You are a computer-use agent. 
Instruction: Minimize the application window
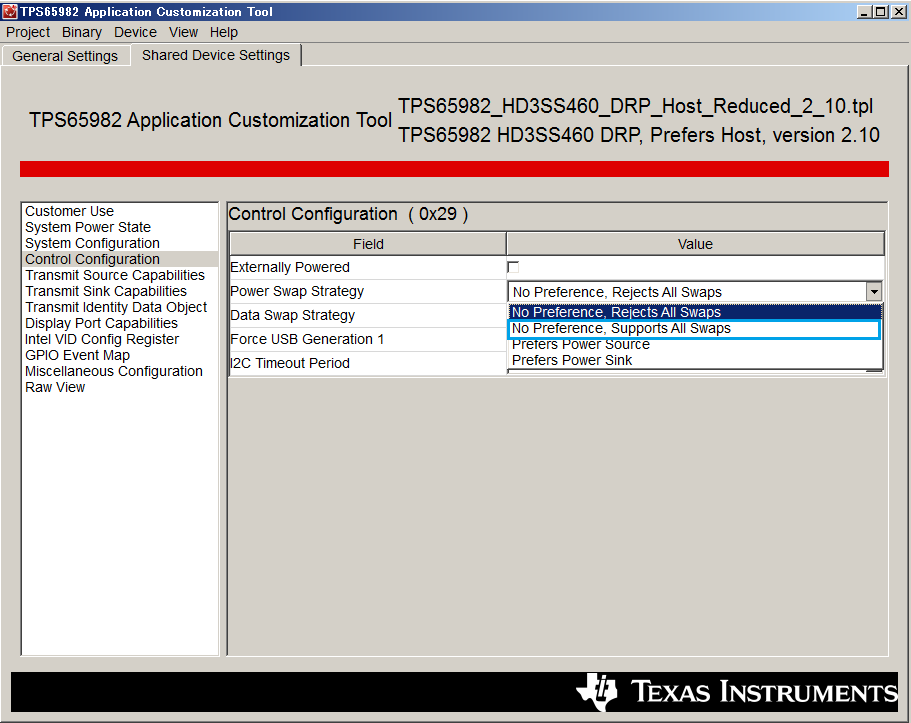tap(864, 12)
